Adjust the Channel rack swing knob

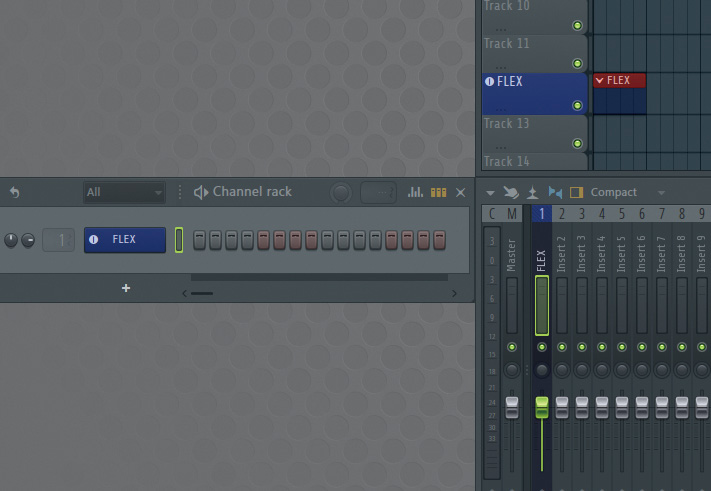[341, 193]
